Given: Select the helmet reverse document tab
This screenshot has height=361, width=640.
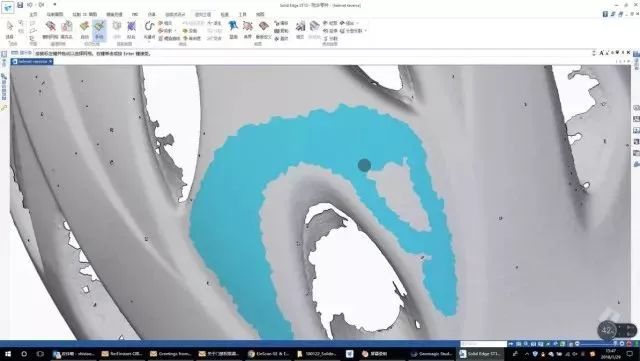Looking at the screenshot, I should [32, 61].
